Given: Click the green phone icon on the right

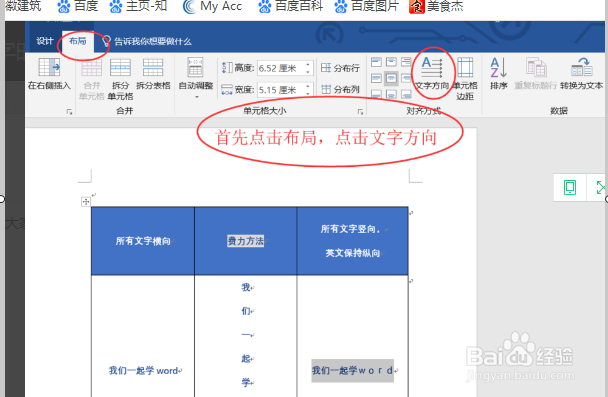Looking at the screenshot, I should [x=570, y=188].
